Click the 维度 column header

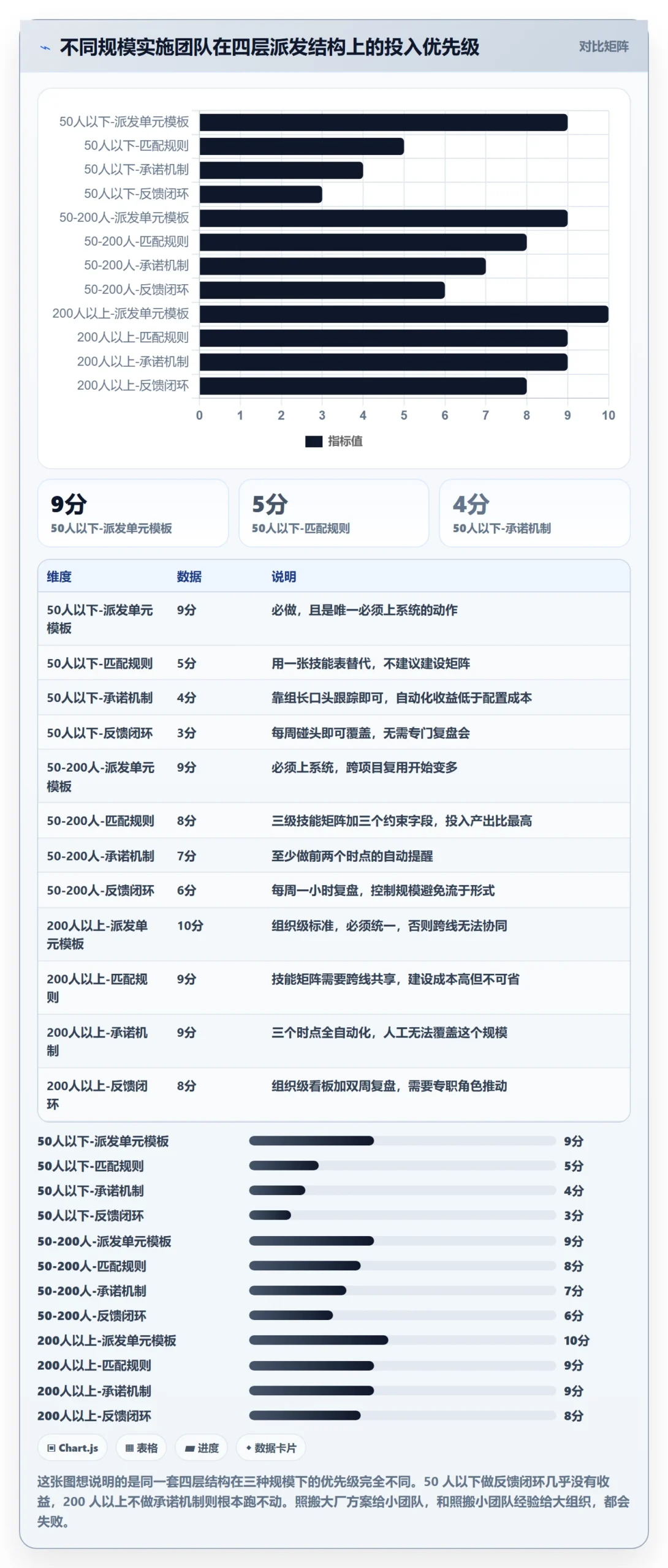click(59, 576)
